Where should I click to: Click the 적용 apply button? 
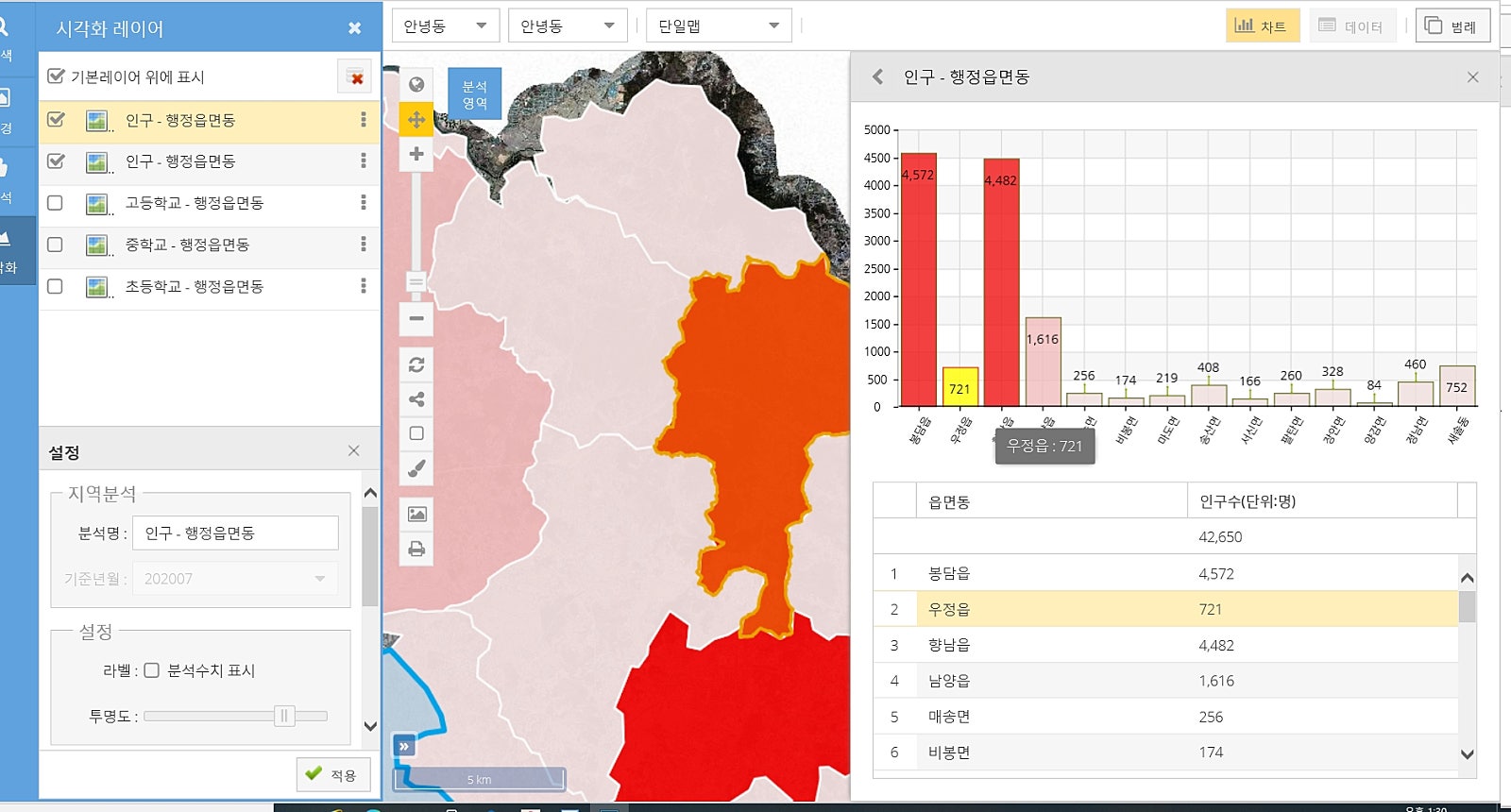point(332,774)
